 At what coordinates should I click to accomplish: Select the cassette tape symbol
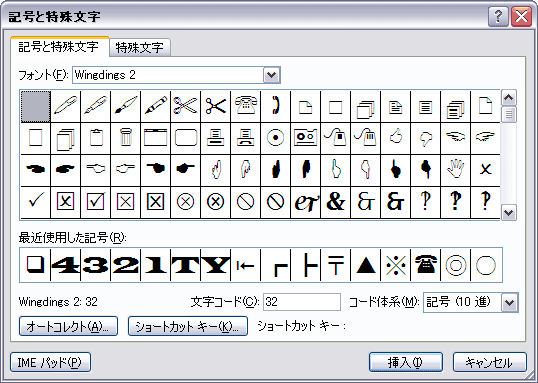click(x=305, y=138)
